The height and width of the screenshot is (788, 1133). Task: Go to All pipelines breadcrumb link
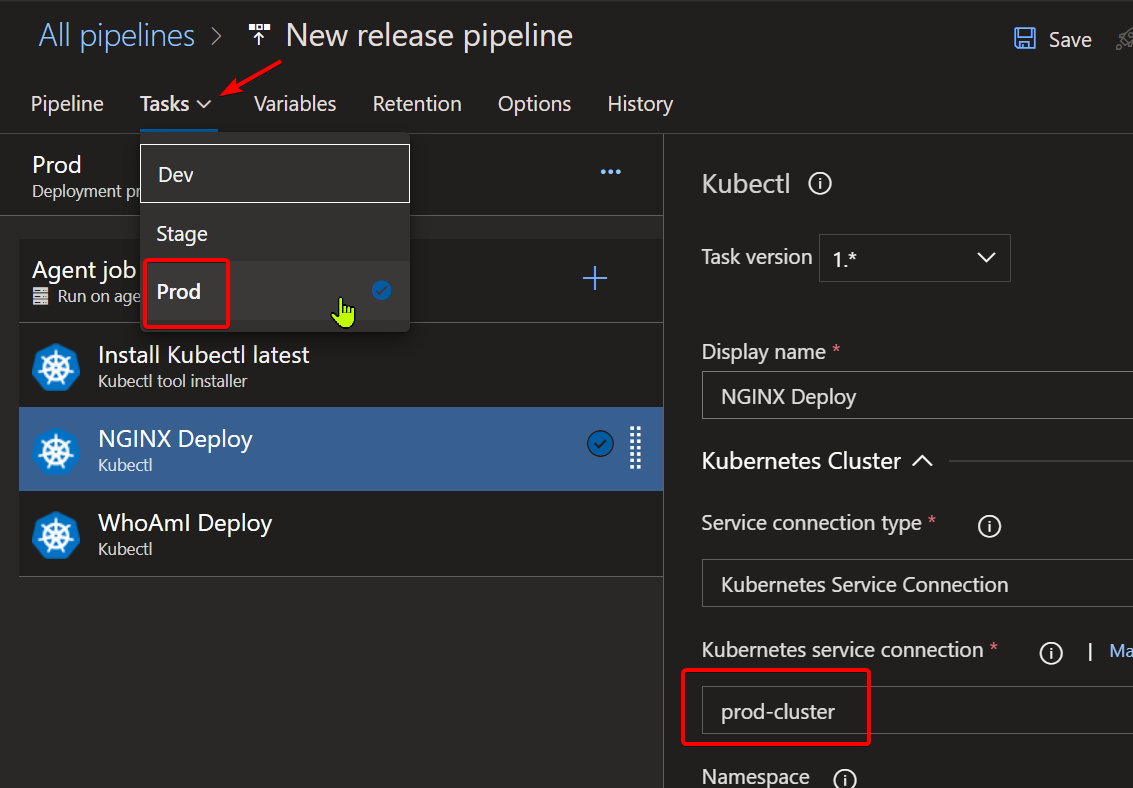[116, 36]
